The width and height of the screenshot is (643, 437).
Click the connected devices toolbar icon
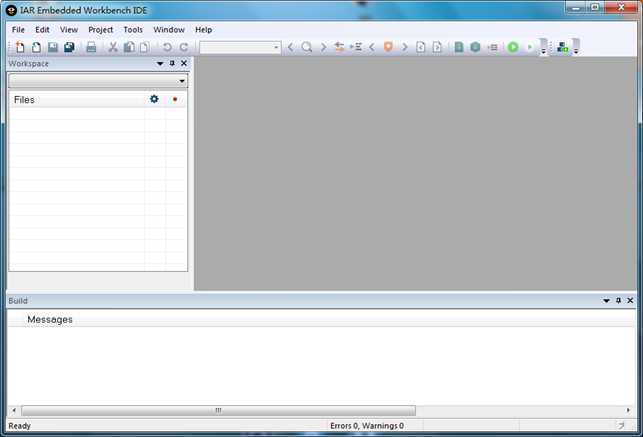[x=563, y=47]
